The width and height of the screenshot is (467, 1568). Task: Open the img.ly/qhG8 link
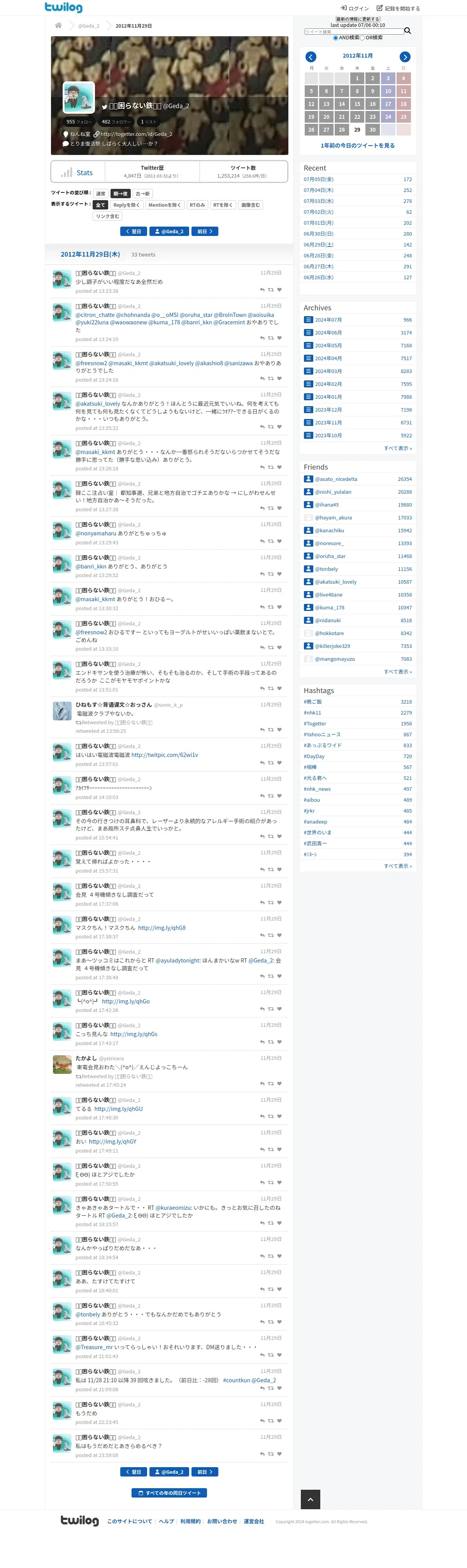[162, 927]
